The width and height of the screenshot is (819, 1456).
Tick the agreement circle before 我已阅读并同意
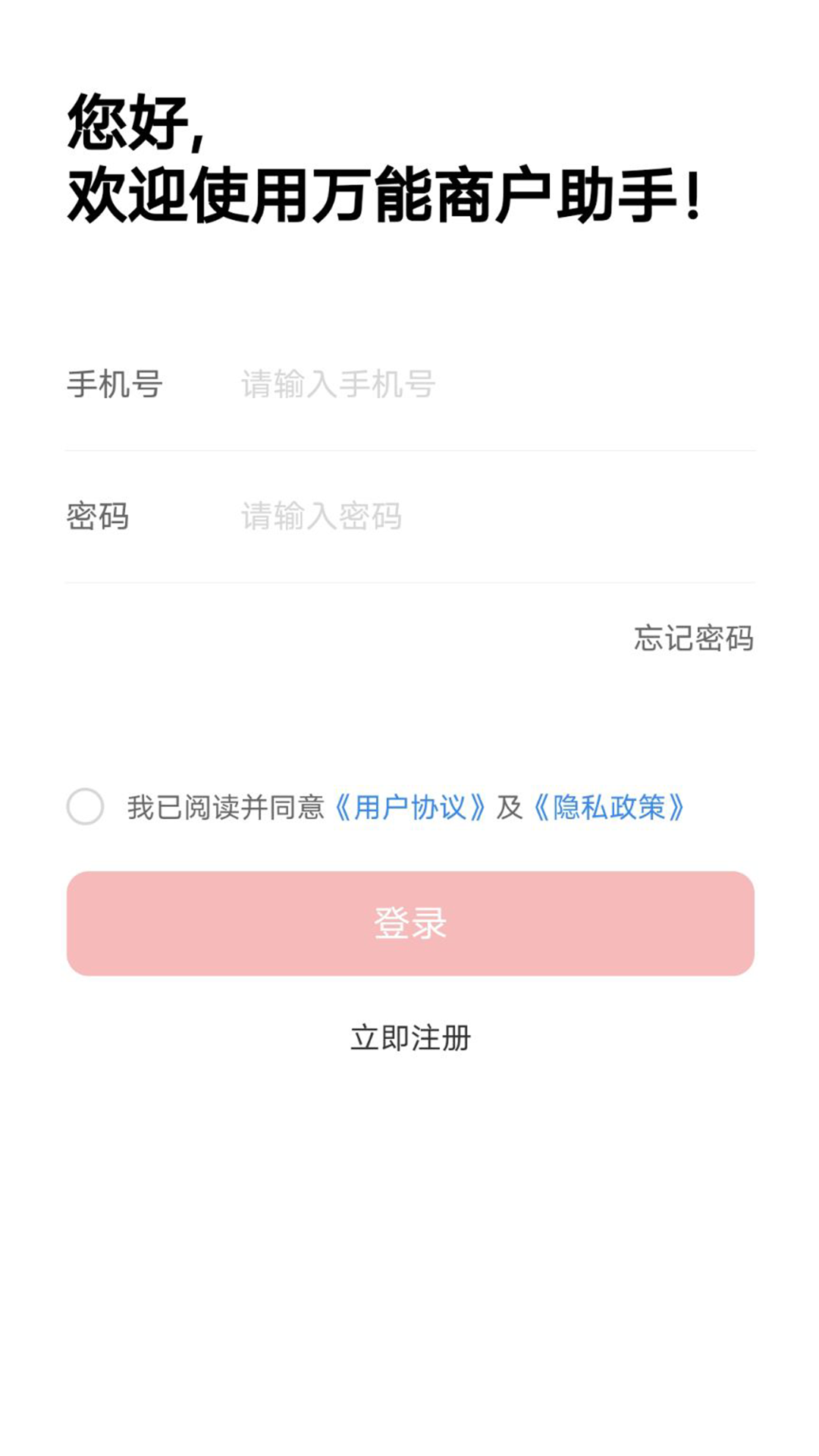click(x=85, y=806)
